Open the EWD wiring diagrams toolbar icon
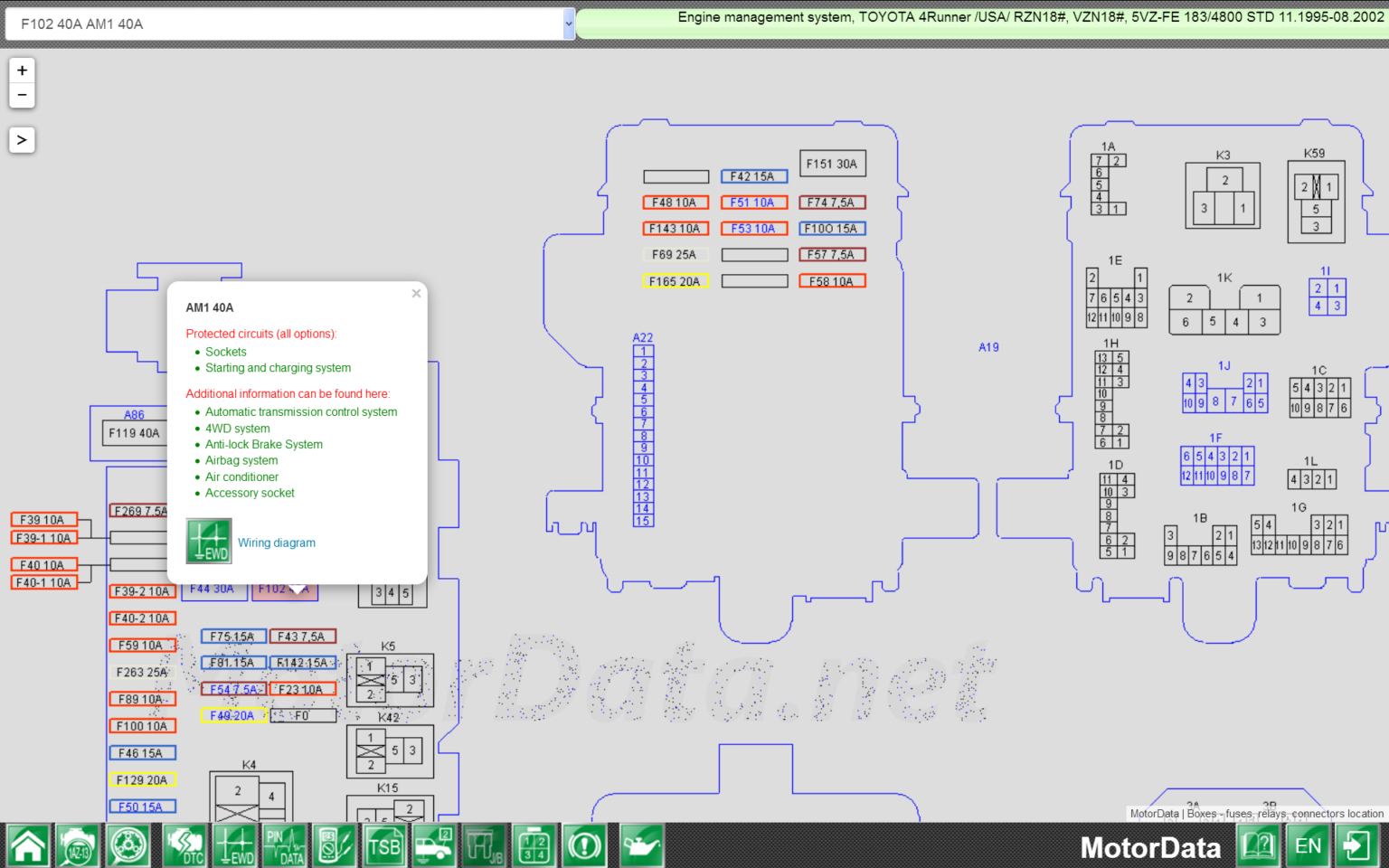 pos(235,846)
